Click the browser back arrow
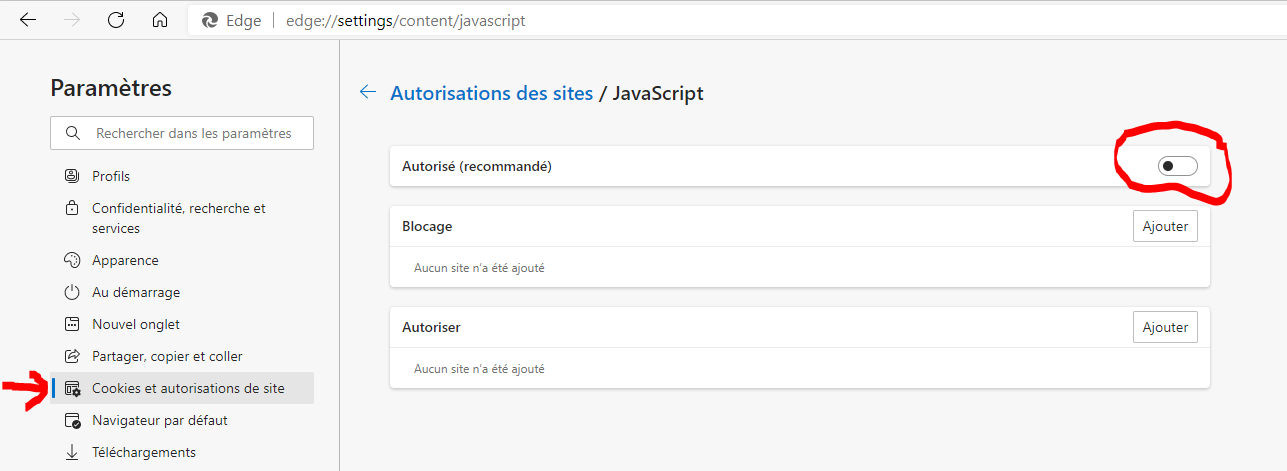1287x471 pixels. 28,20
